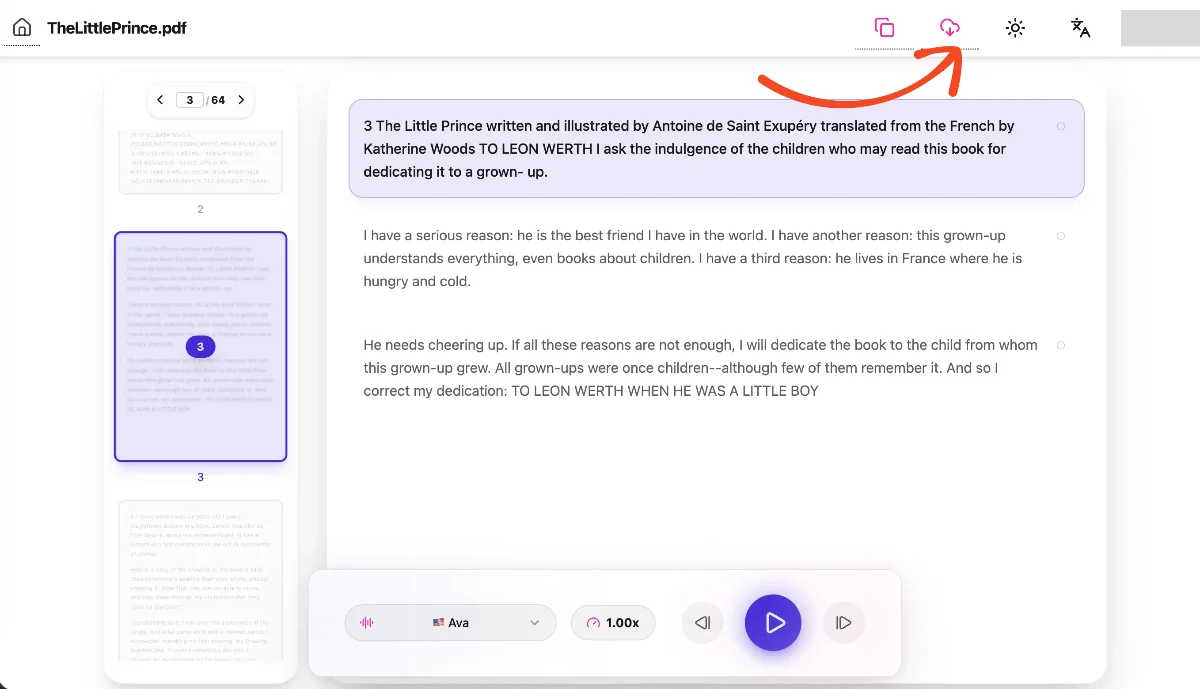Go to the next page with right chevron
This screenshot has width=1200, height=689.
coord(241,100)
